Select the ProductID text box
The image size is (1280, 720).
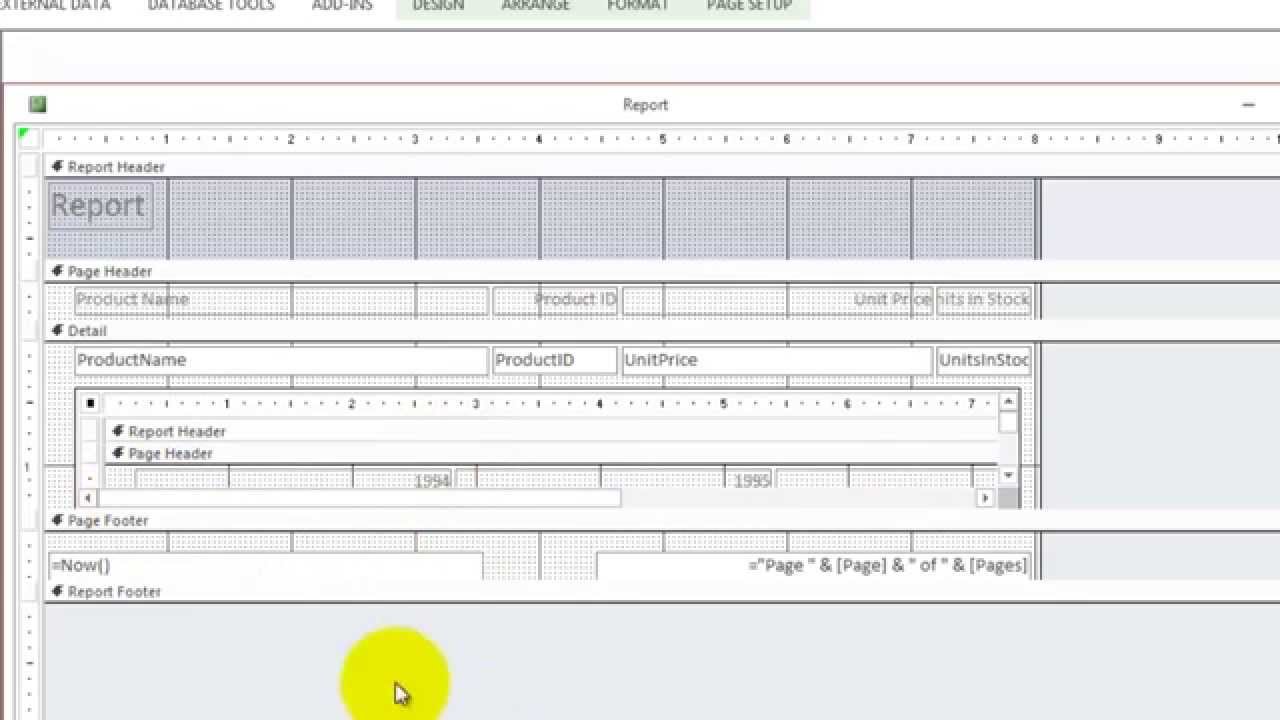[555, 360]
